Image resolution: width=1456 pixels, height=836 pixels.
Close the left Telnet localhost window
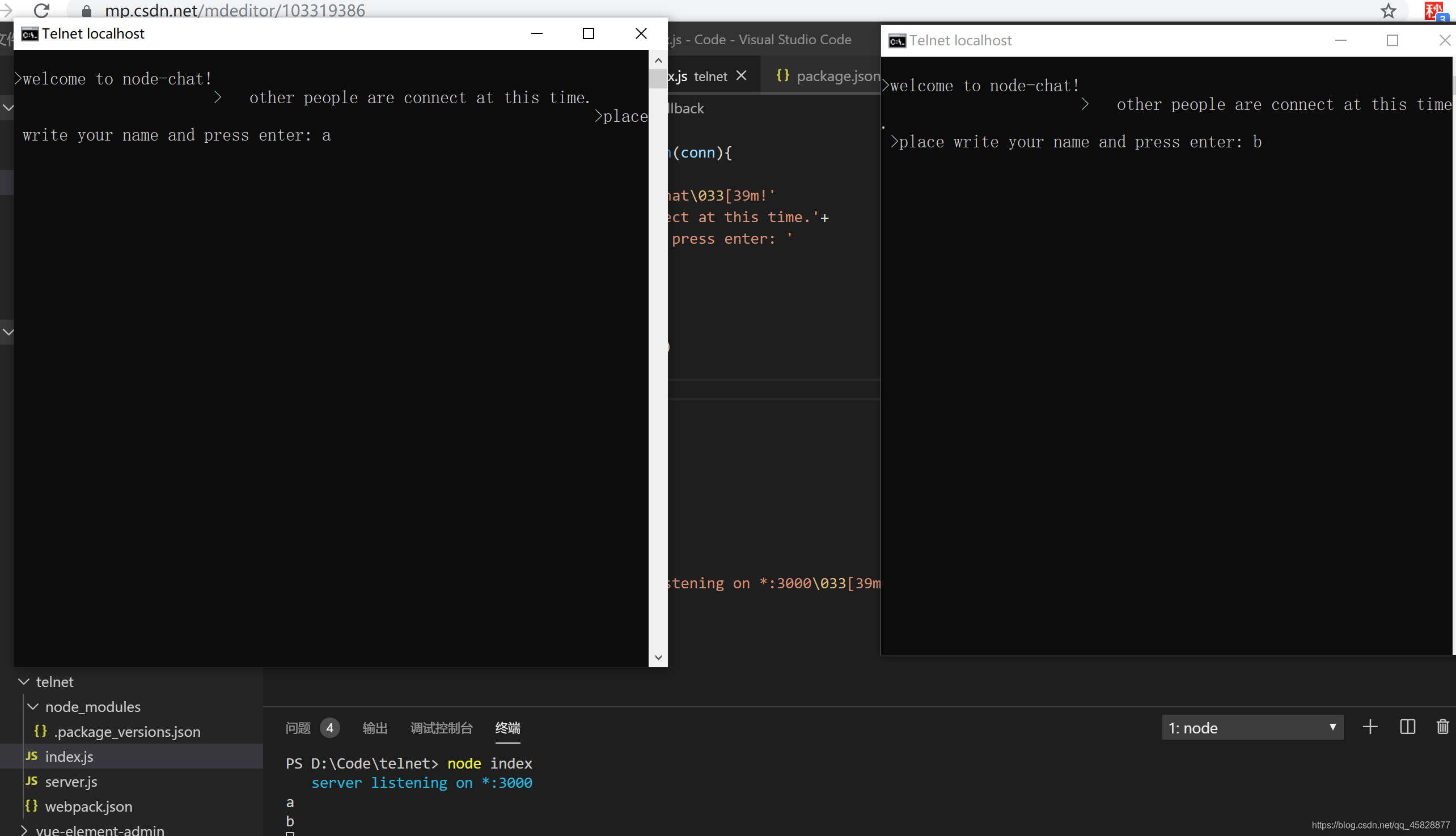(641, 33)
